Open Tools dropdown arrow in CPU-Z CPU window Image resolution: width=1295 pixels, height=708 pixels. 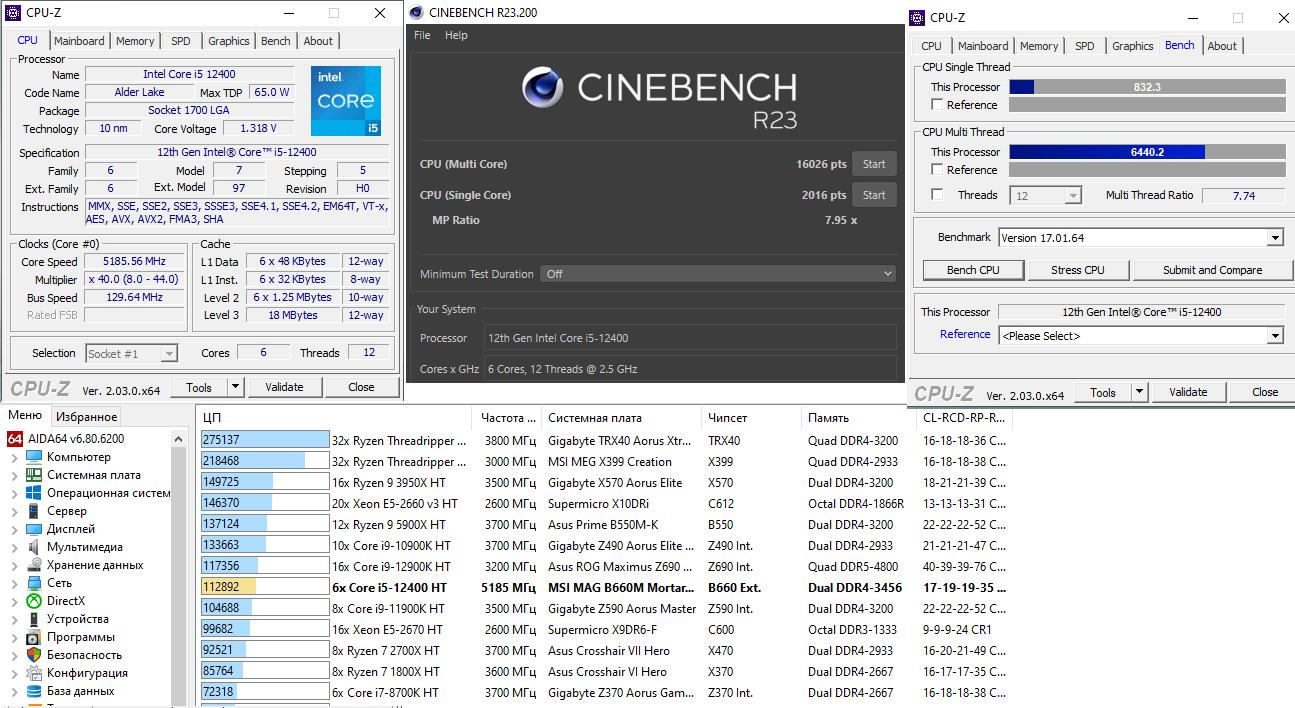(235, 388)
